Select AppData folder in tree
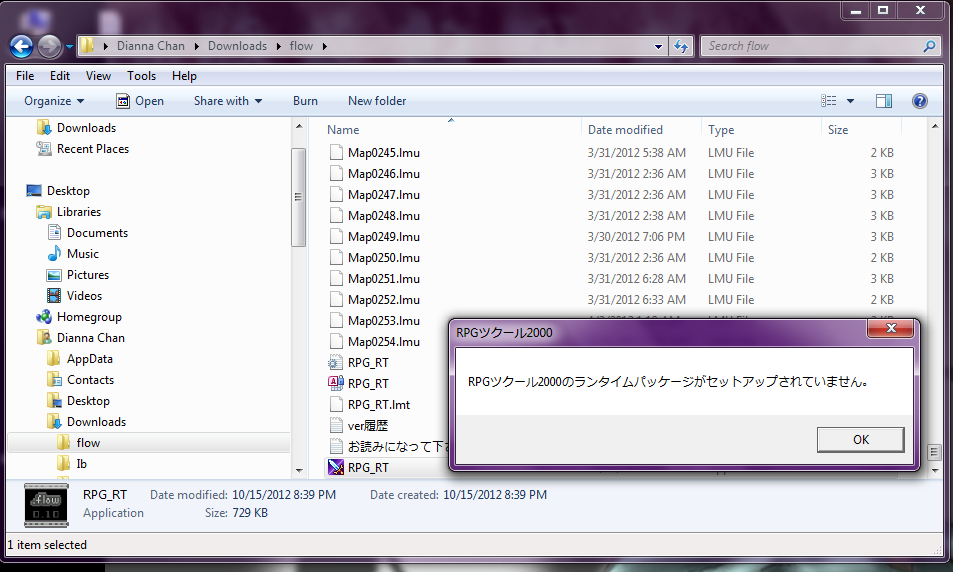 tap(89, 359)
